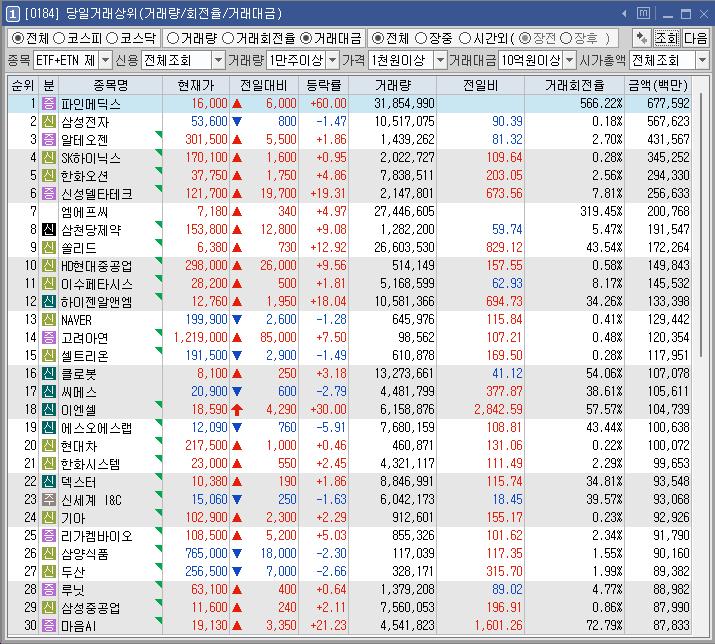Click the 신 badge next to SK하이닉스
This screenshot has height=644, width=715.
point(49,157)
